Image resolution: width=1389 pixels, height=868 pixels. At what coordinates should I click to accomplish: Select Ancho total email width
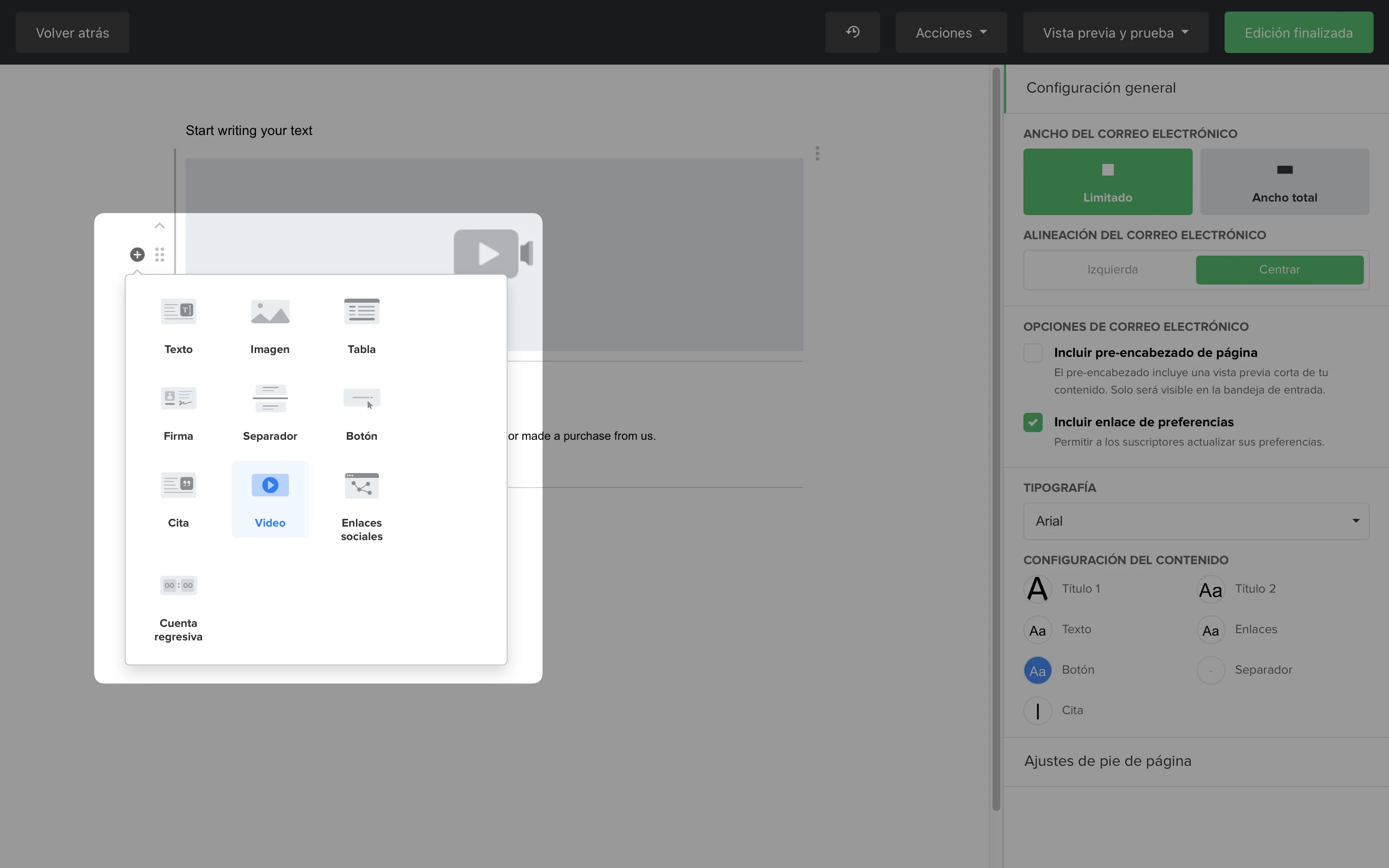(x=1284, y=181)
